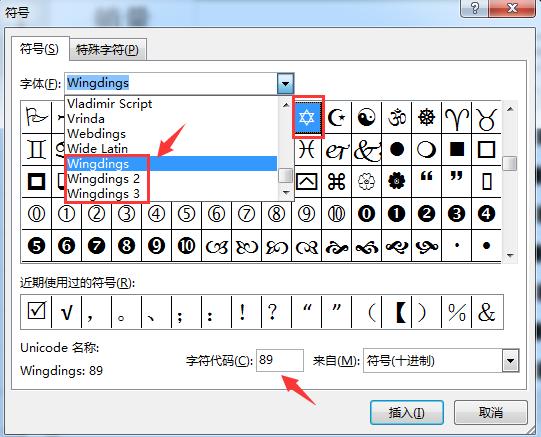Select the outlined circled number 10 symbol
The height and width of the screenshot is (437, 541).
pos(337,214)
